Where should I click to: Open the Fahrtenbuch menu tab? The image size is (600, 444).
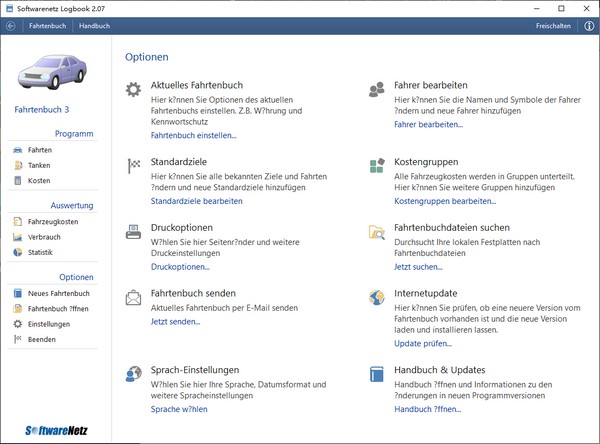47,25
